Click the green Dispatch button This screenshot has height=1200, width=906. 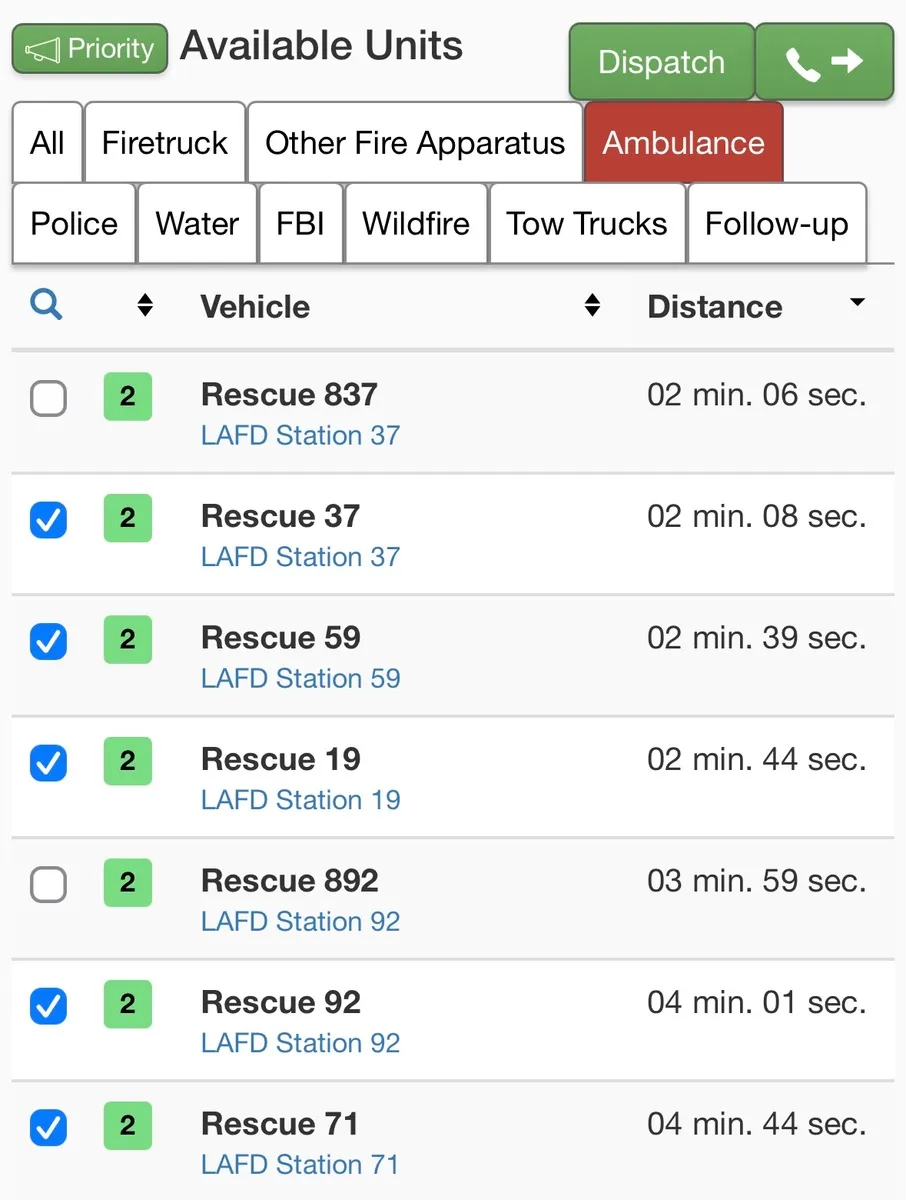pyautogui.click(x=661, y=62)
